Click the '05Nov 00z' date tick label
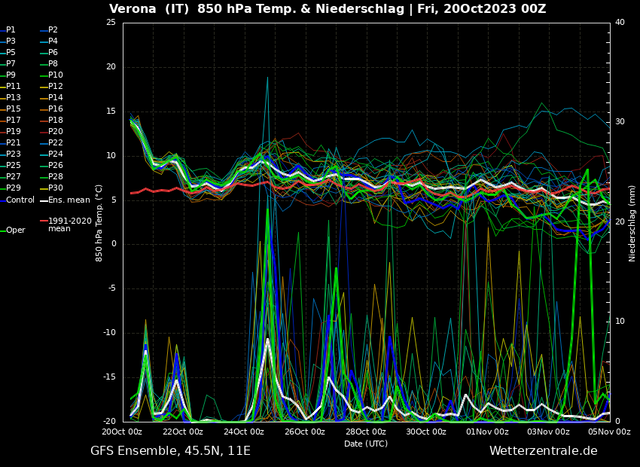Viewport: 640px width, 467px height. [610, 432]
